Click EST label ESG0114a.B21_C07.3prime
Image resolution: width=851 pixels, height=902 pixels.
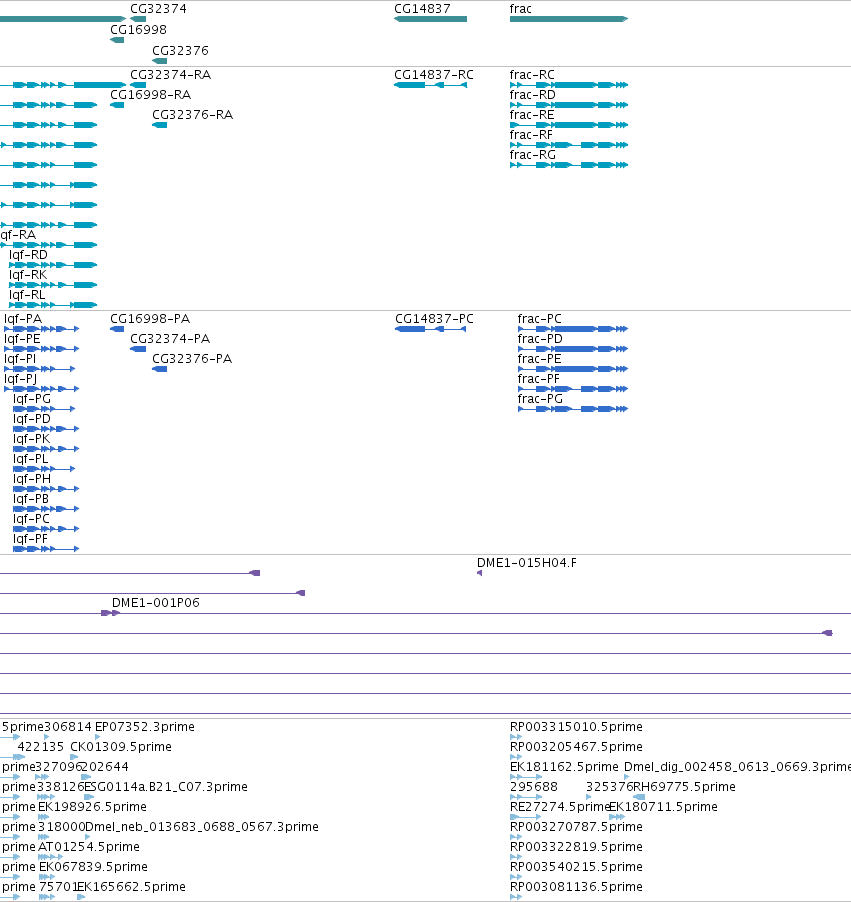167,787
